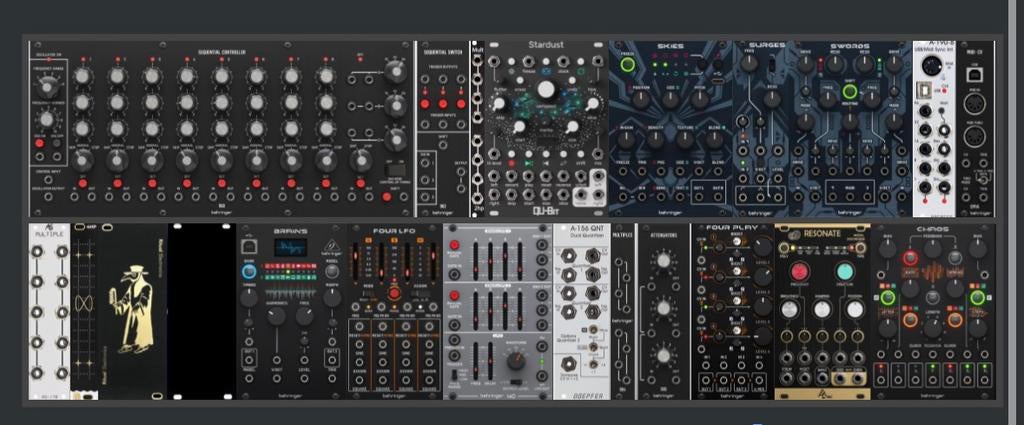Select the narrow Multiples module

(x=623, y=311)
